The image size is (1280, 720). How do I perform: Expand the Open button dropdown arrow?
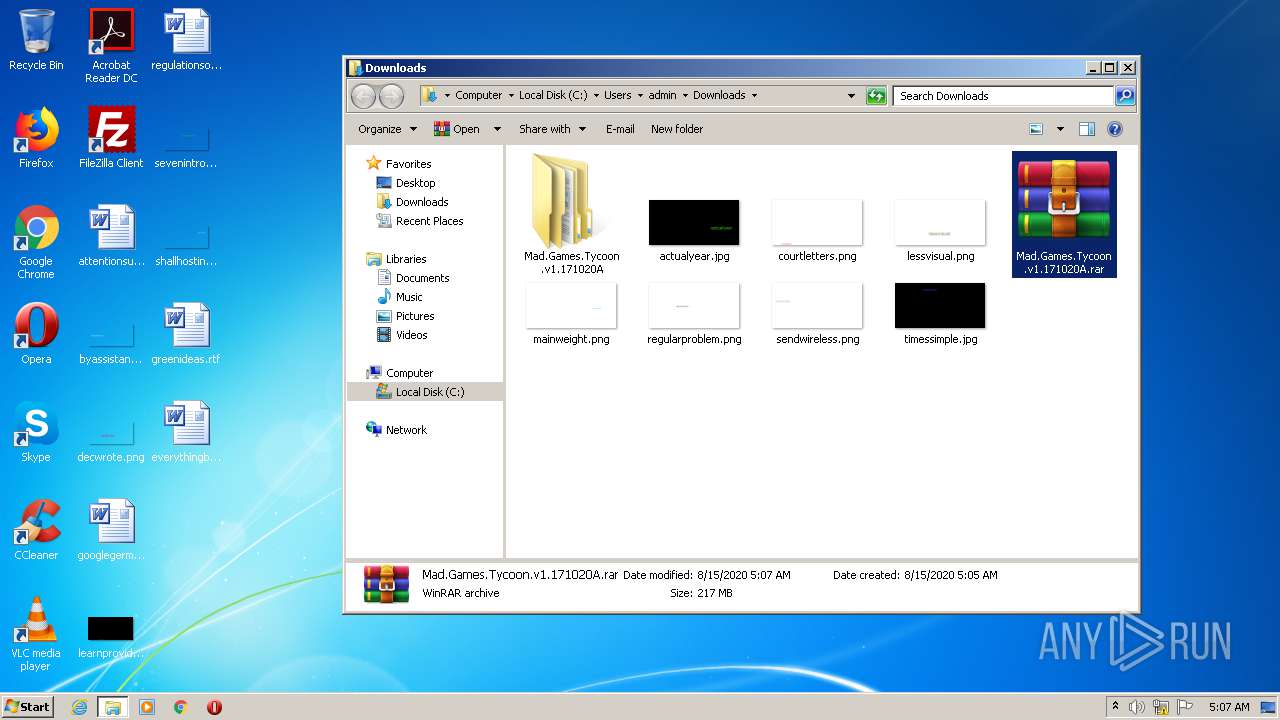pos(496,129)
